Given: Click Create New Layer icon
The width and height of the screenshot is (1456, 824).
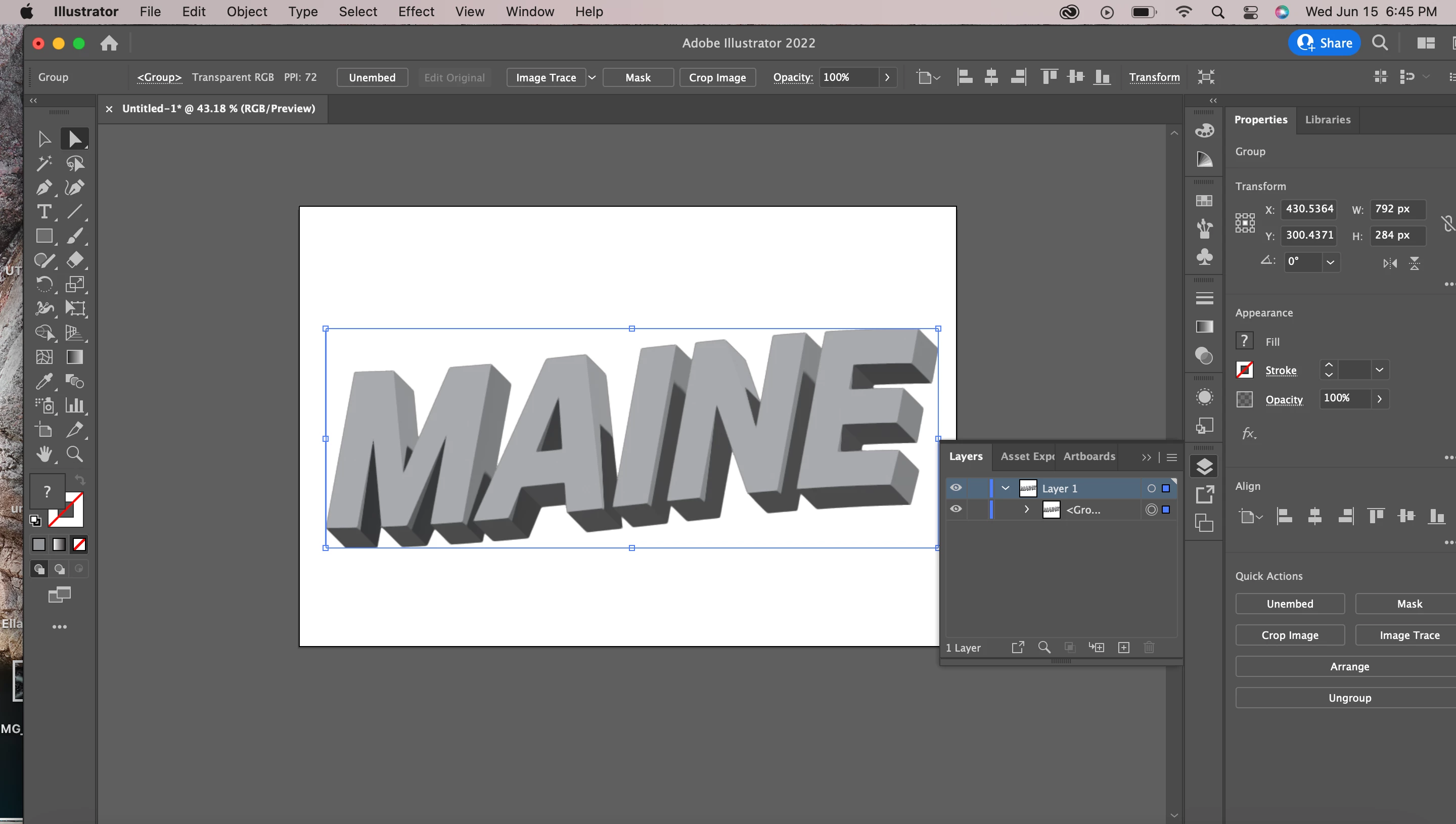Looking at the screenshot, I should click(x=1124, y=648).
